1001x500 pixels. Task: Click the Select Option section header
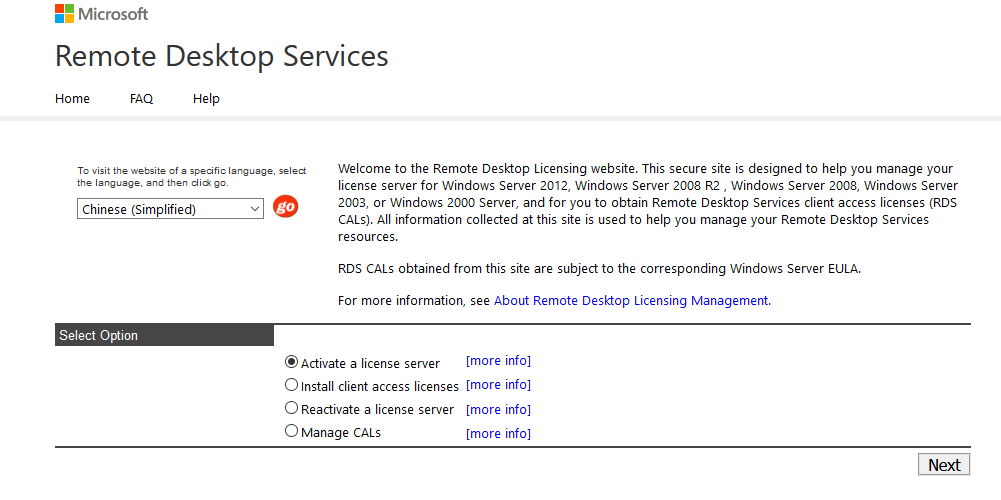pyautogui.click(x=164, y=335)
